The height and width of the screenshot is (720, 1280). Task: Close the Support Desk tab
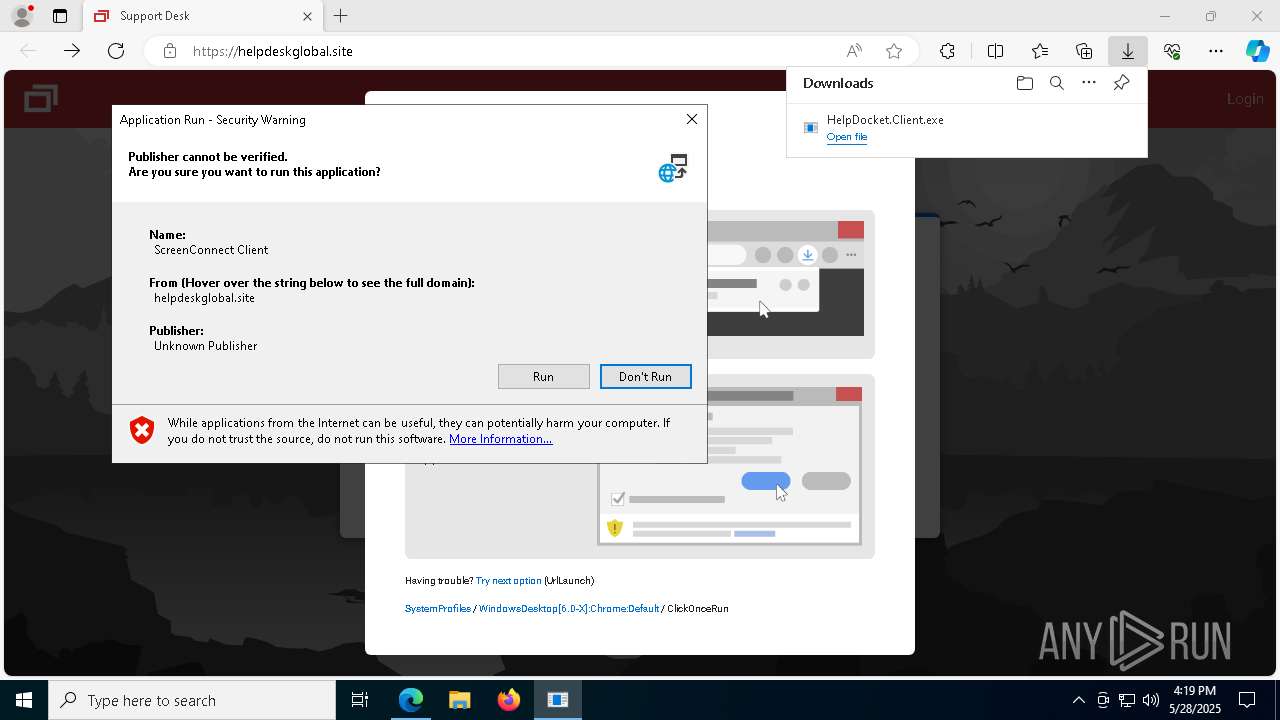[307, 16]
